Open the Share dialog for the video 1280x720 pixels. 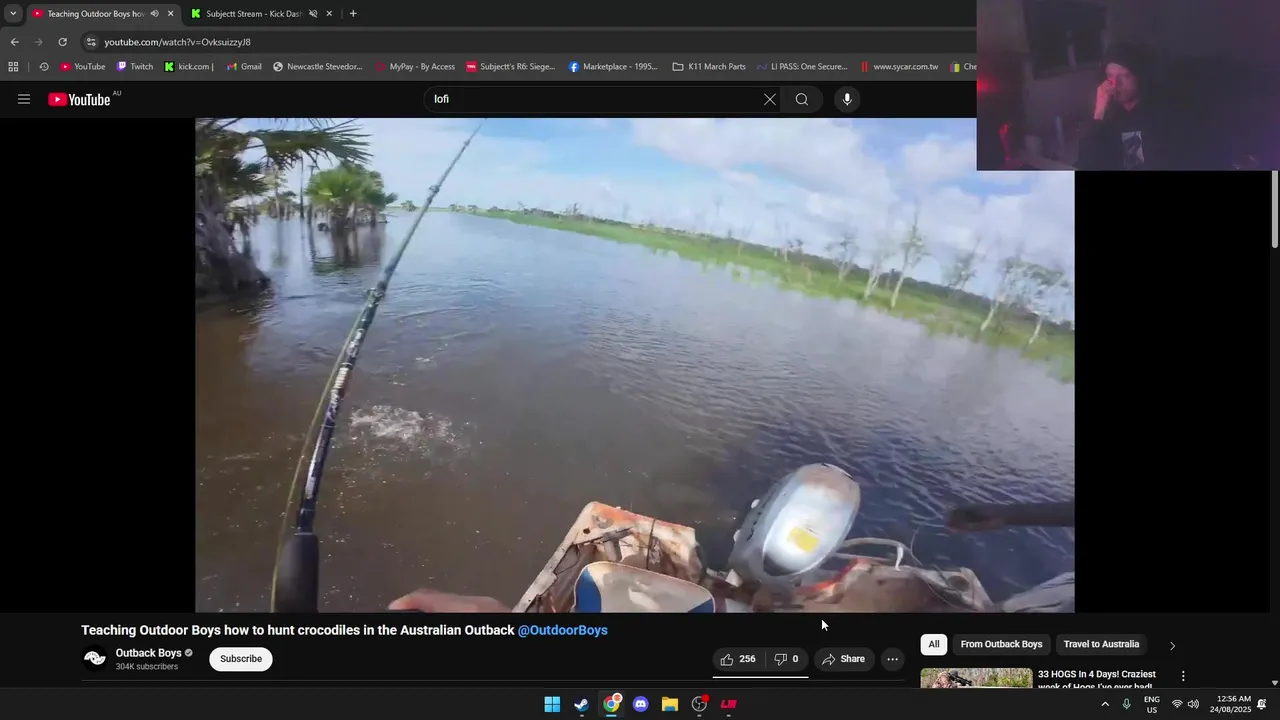click(x=843, y=659)
